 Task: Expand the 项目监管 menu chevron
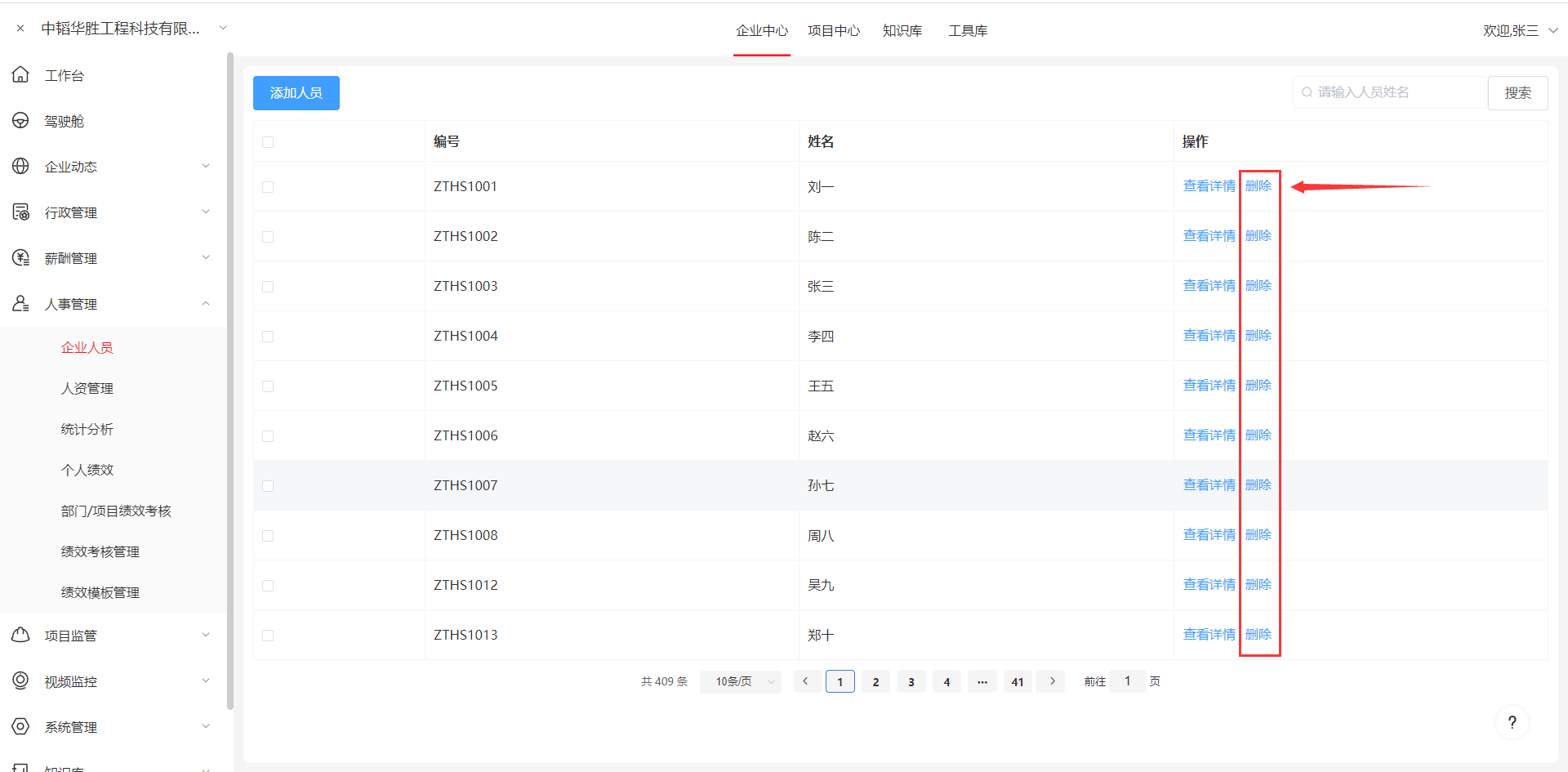coord(206,635)
